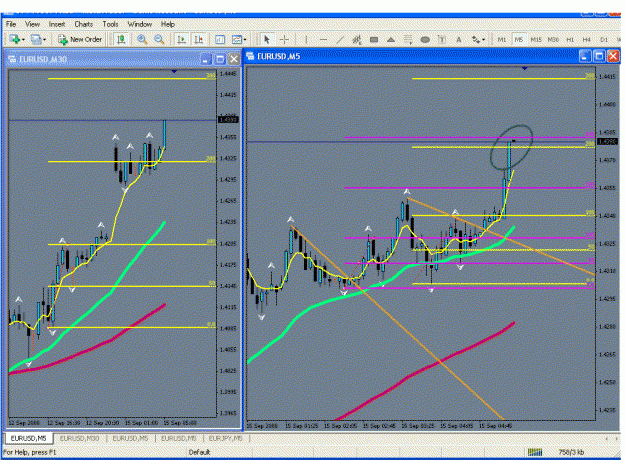This screenshot has width=625, height=460.
Task: Zoom out on the chart
Action: 159,39
